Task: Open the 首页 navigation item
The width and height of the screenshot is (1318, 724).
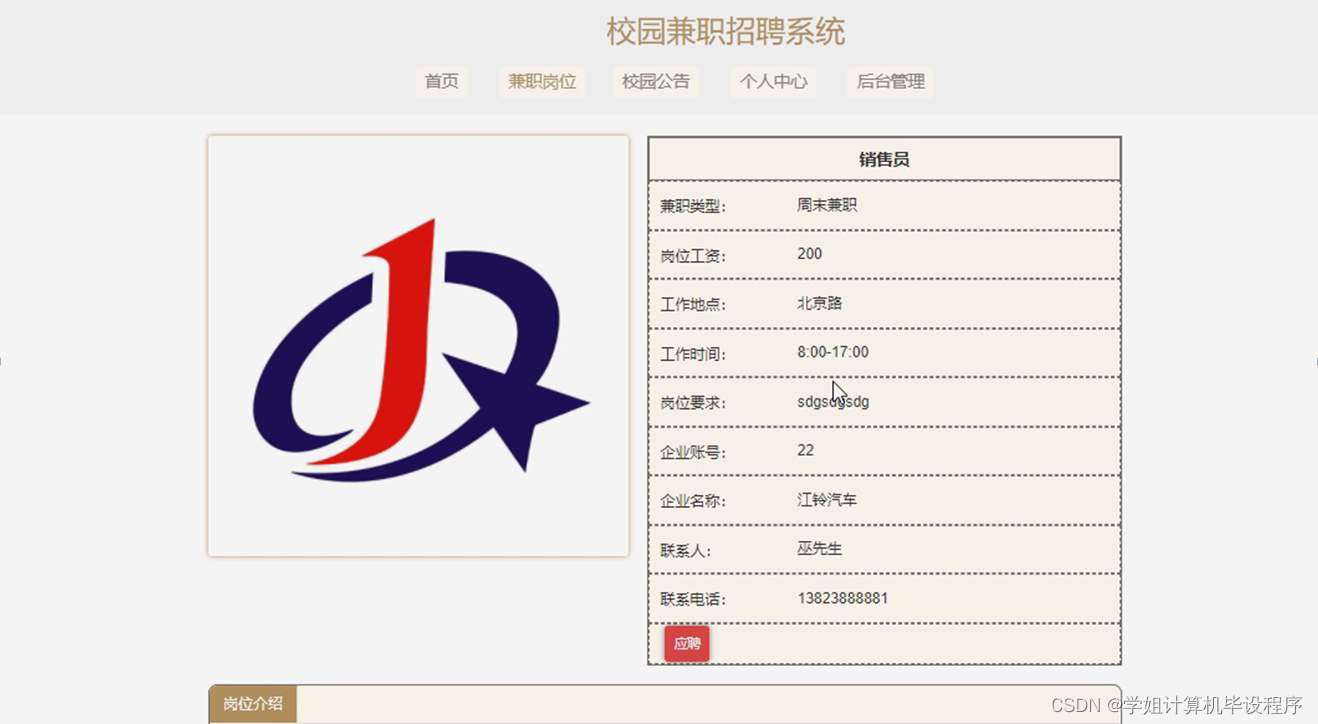Action: click(x=441, y=82)
